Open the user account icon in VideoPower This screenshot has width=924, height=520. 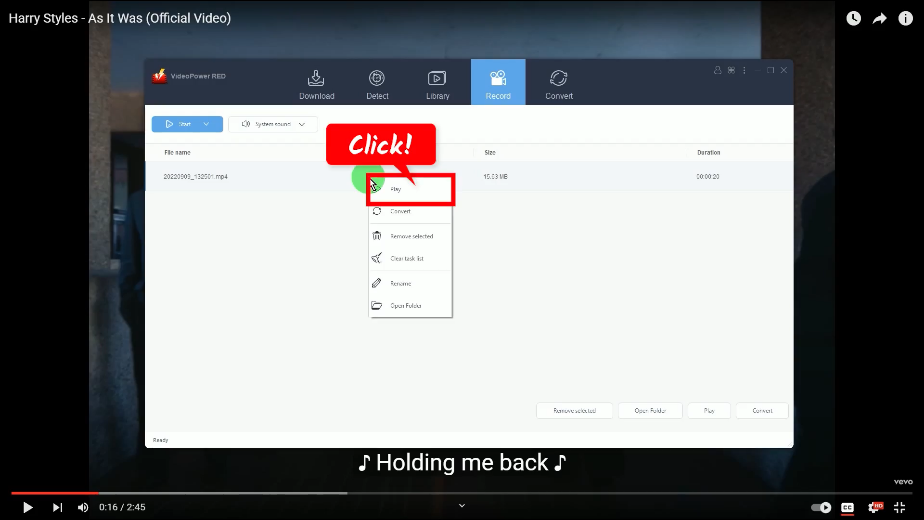click(717, 70)
